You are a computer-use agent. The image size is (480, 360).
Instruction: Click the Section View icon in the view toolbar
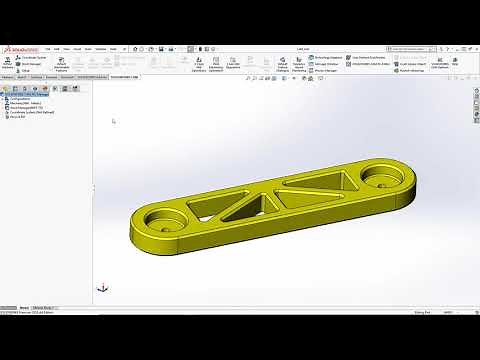click(268, 78)
